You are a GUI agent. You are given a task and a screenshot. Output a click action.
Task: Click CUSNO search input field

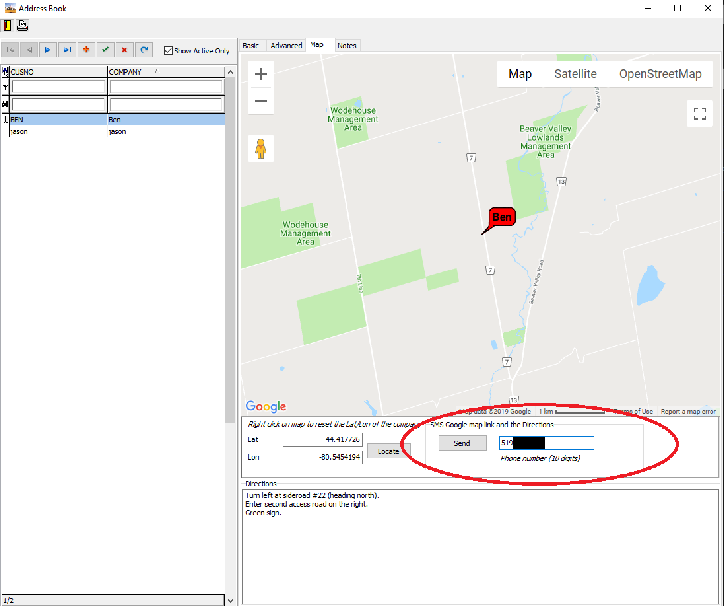click(x=59, y=104)
